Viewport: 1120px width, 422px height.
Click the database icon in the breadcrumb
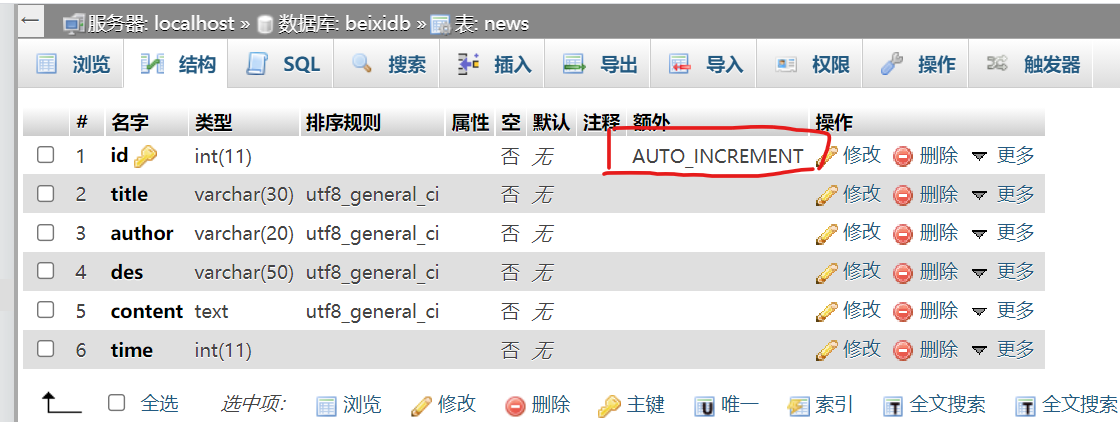pos(265,24)
